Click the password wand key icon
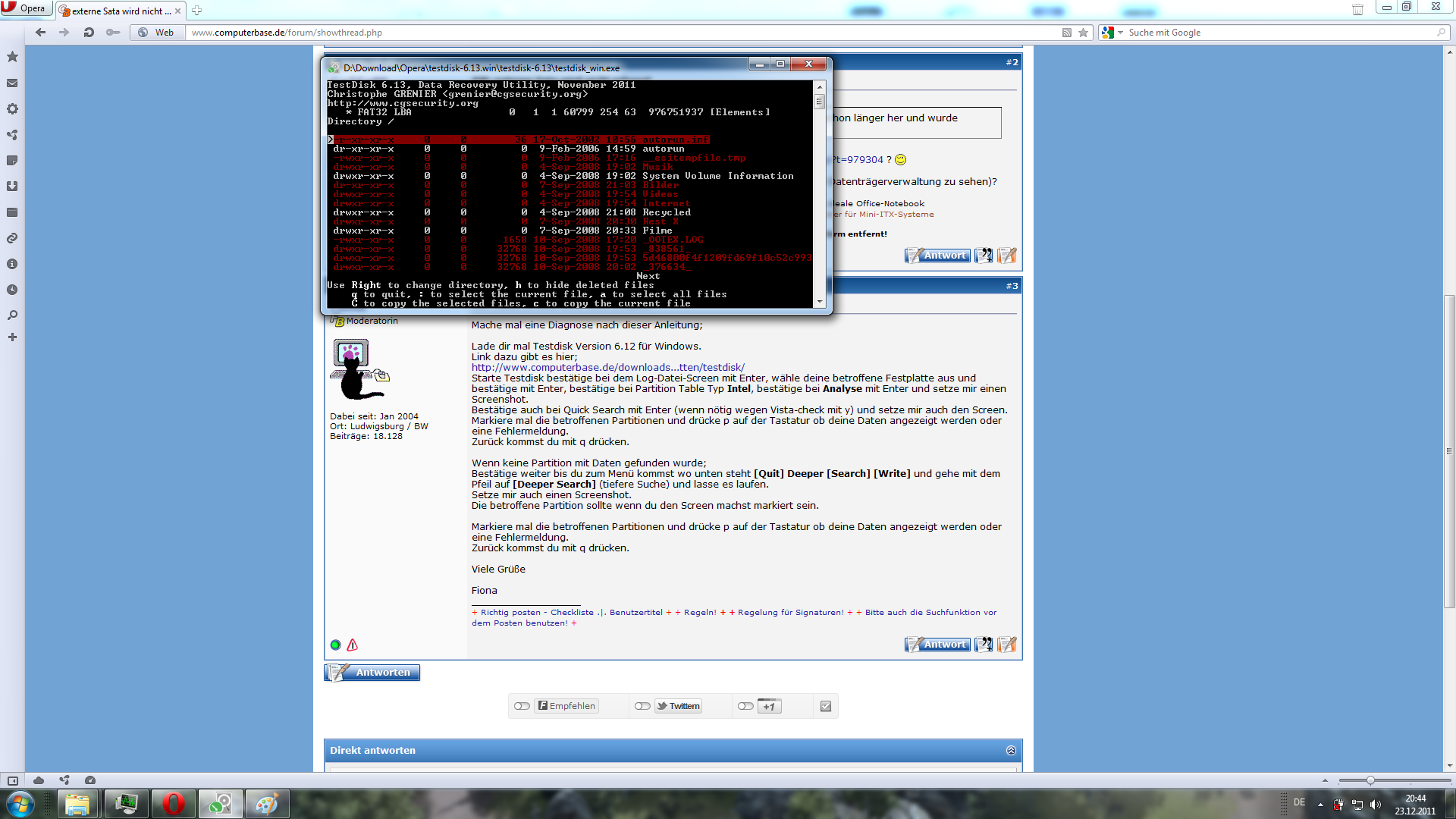 pyautogui.click(x=113, y=33)
